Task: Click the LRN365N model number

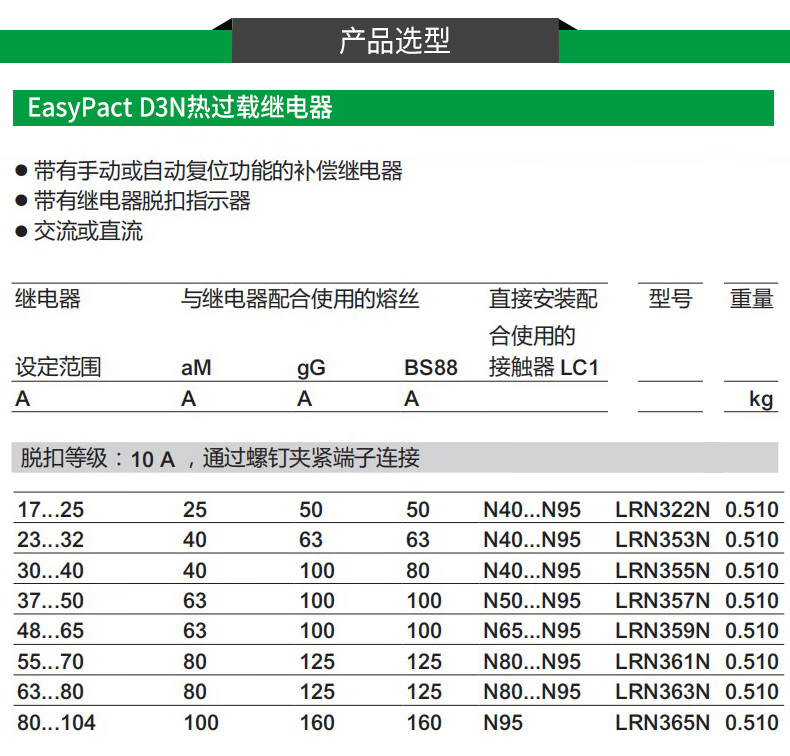Action: tap(662, 722)
